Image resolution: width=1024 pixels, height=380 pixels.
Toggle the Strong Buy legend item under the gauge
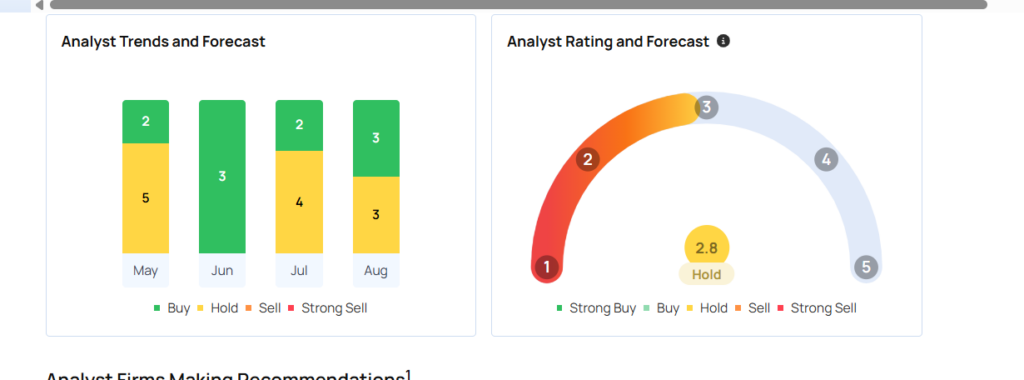pos(596,308)
